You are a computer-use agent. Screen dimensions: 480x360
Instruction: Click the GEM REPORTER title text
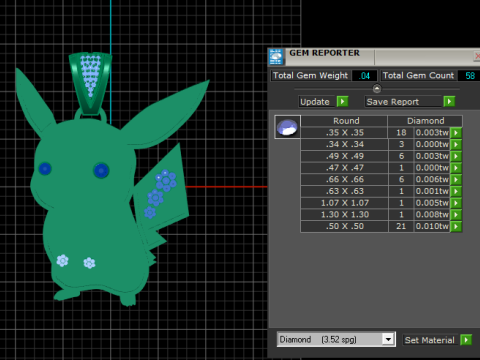tap(324, 53)
